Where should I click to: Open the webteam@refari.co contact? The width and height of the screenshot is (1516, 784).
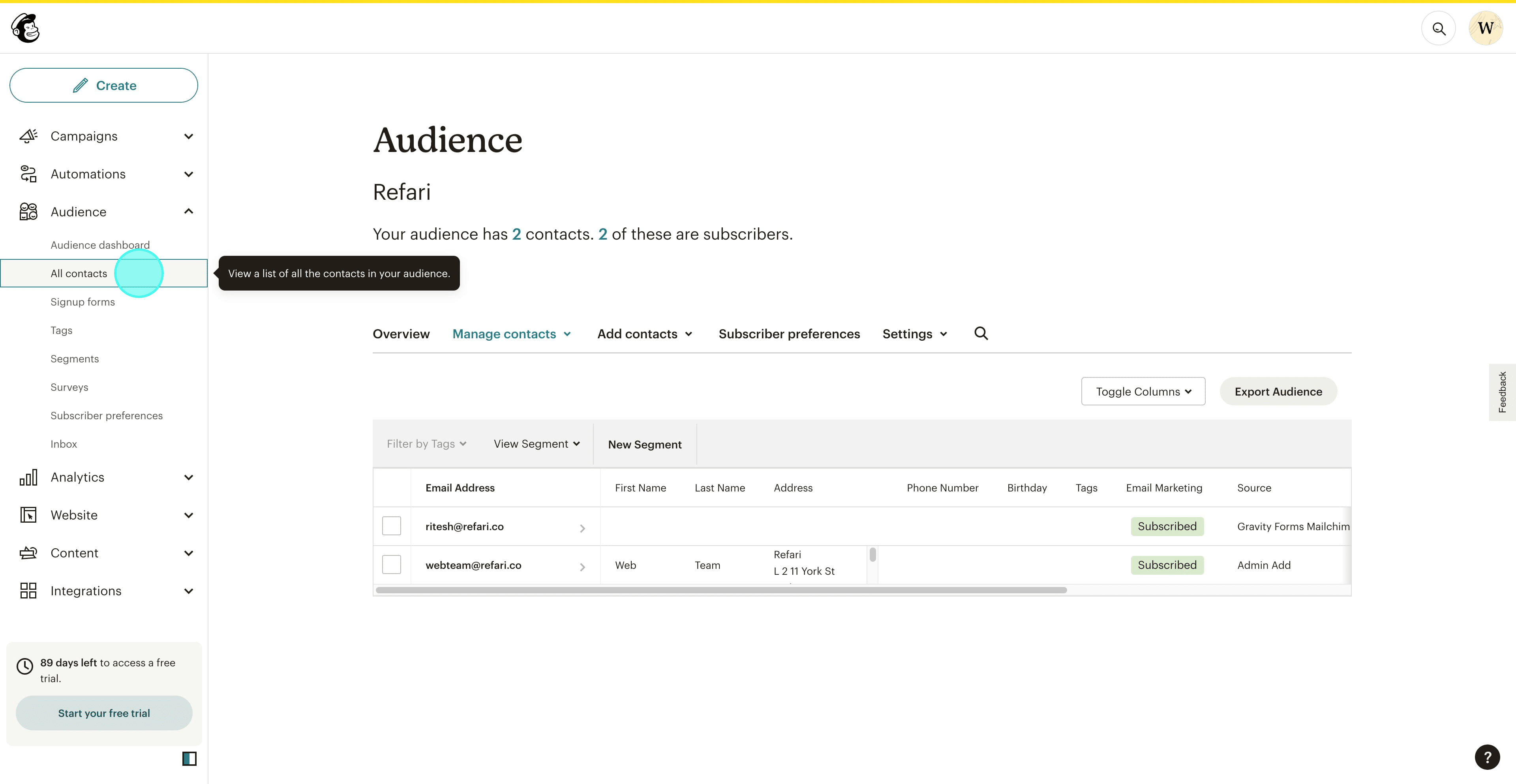click(x=473, y=565)
